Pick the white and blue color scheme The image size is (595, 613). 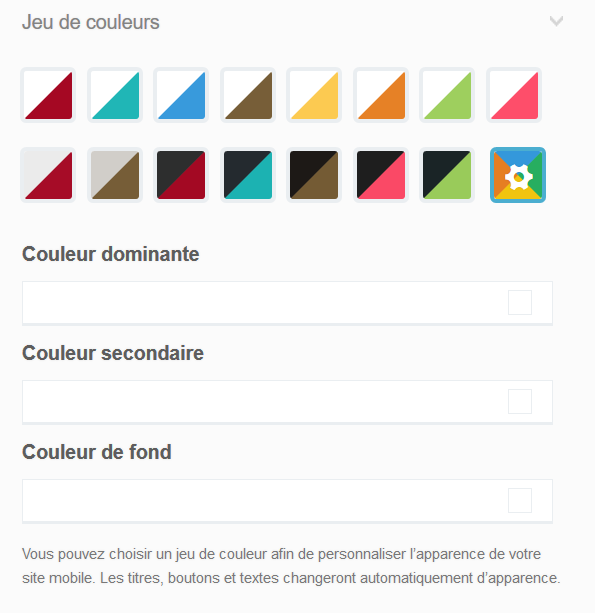coord(181,95)
